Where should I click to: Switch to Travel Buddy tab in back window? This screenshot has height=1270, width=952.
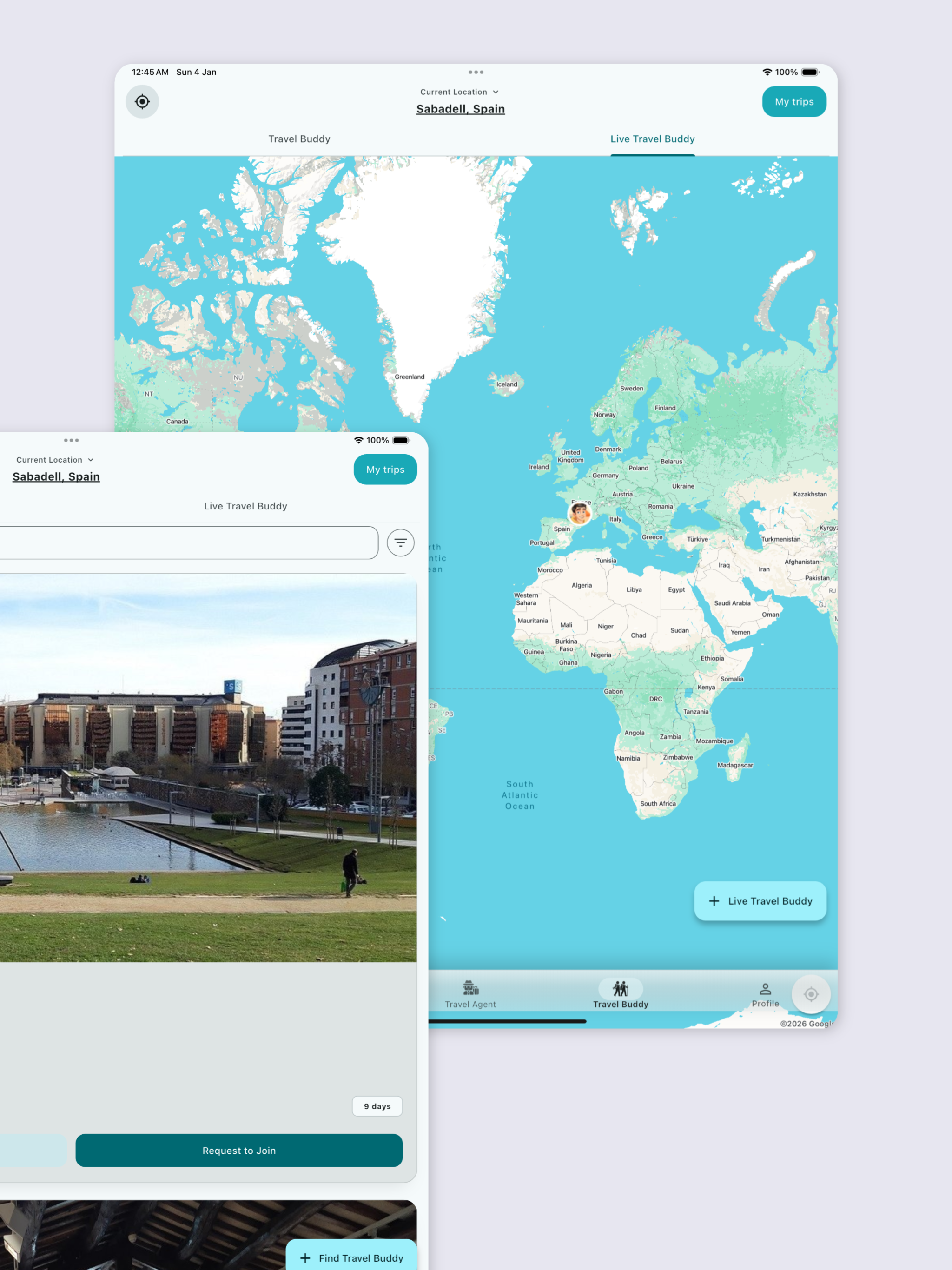tap(299, 139)
